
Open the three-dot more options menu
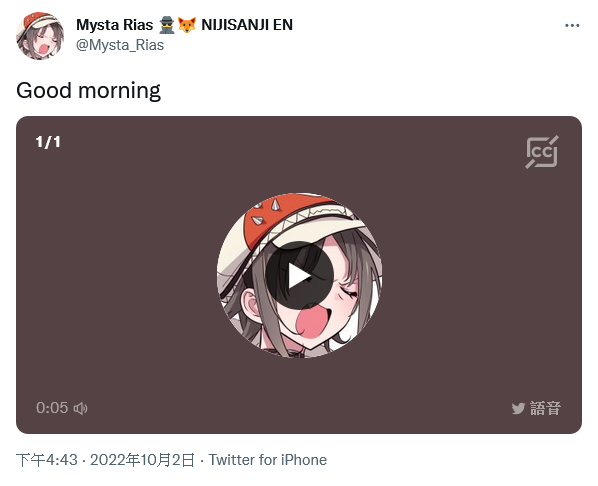572,26
